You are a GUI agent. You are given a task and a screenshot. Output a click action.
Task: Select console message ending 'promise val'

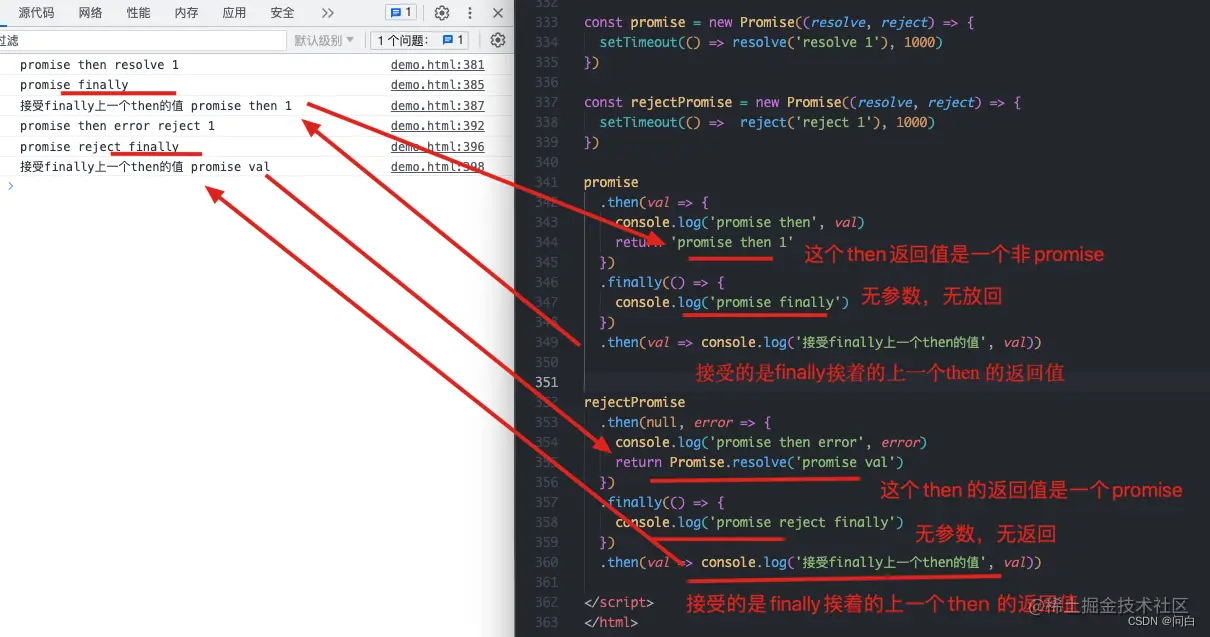tap(145, 167)
